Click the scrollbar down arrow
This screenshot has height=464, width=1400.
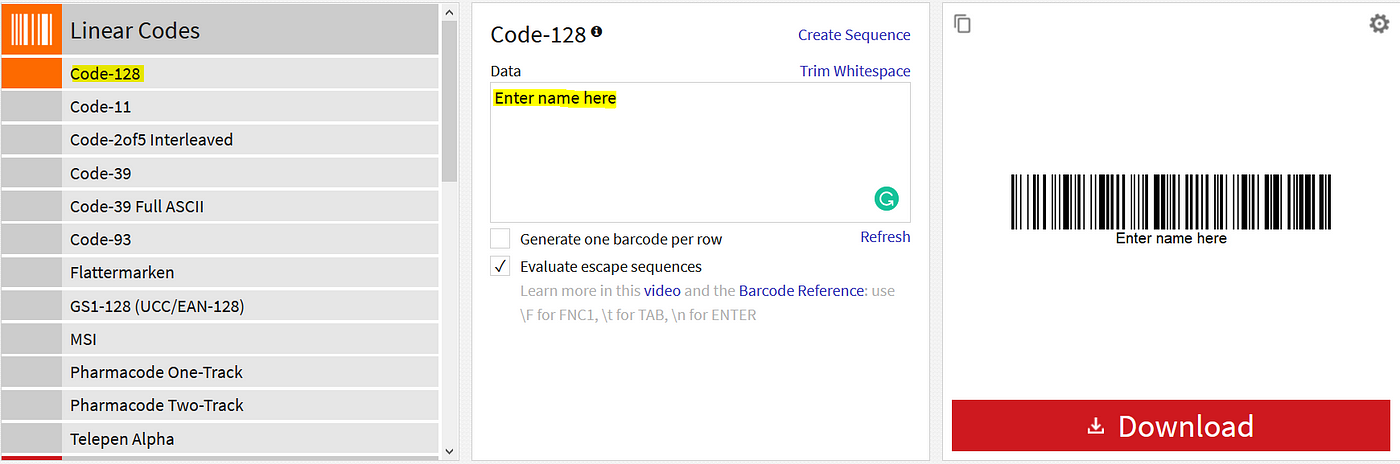tap(449, 451)
